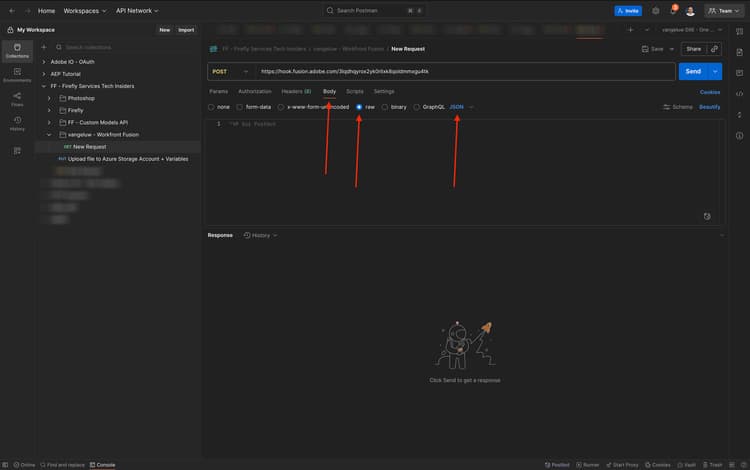Copy the request link icon next to Share
This screenshot has width=750, height=470.
715,49
